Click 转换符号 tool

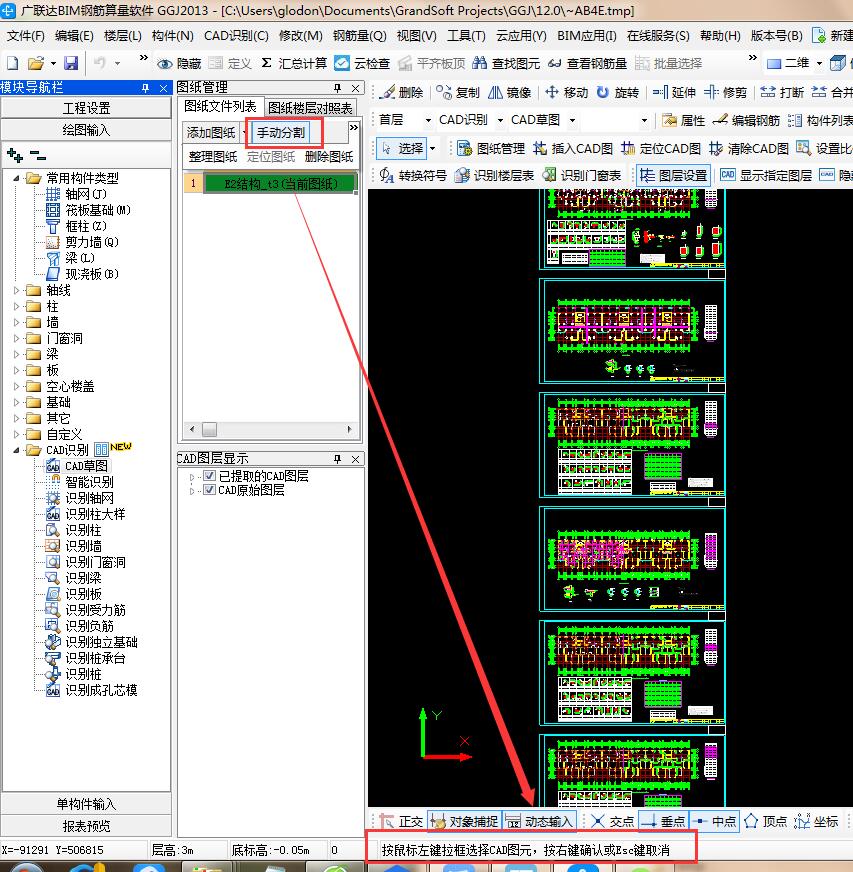pos(413,175)
